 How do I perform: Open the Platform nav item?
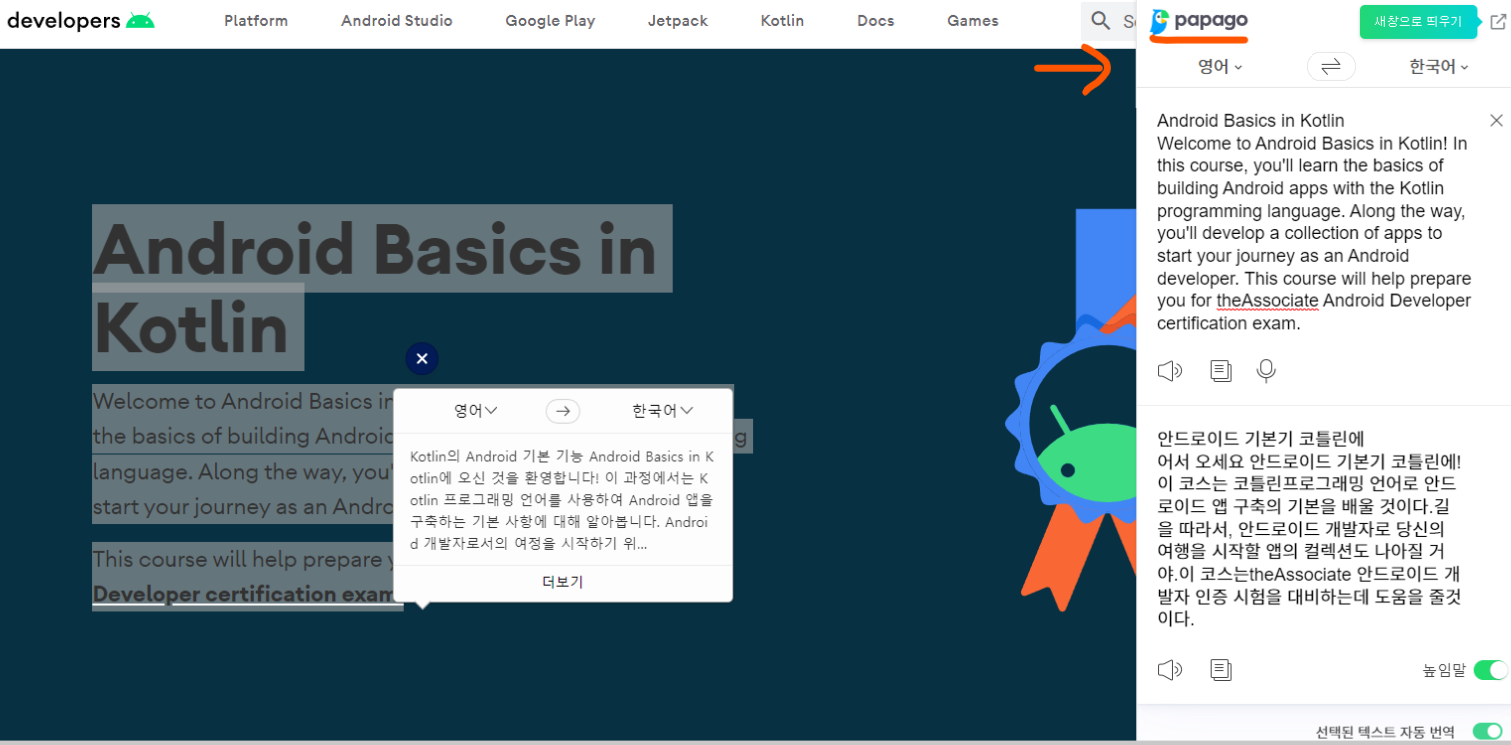[256, 21]
